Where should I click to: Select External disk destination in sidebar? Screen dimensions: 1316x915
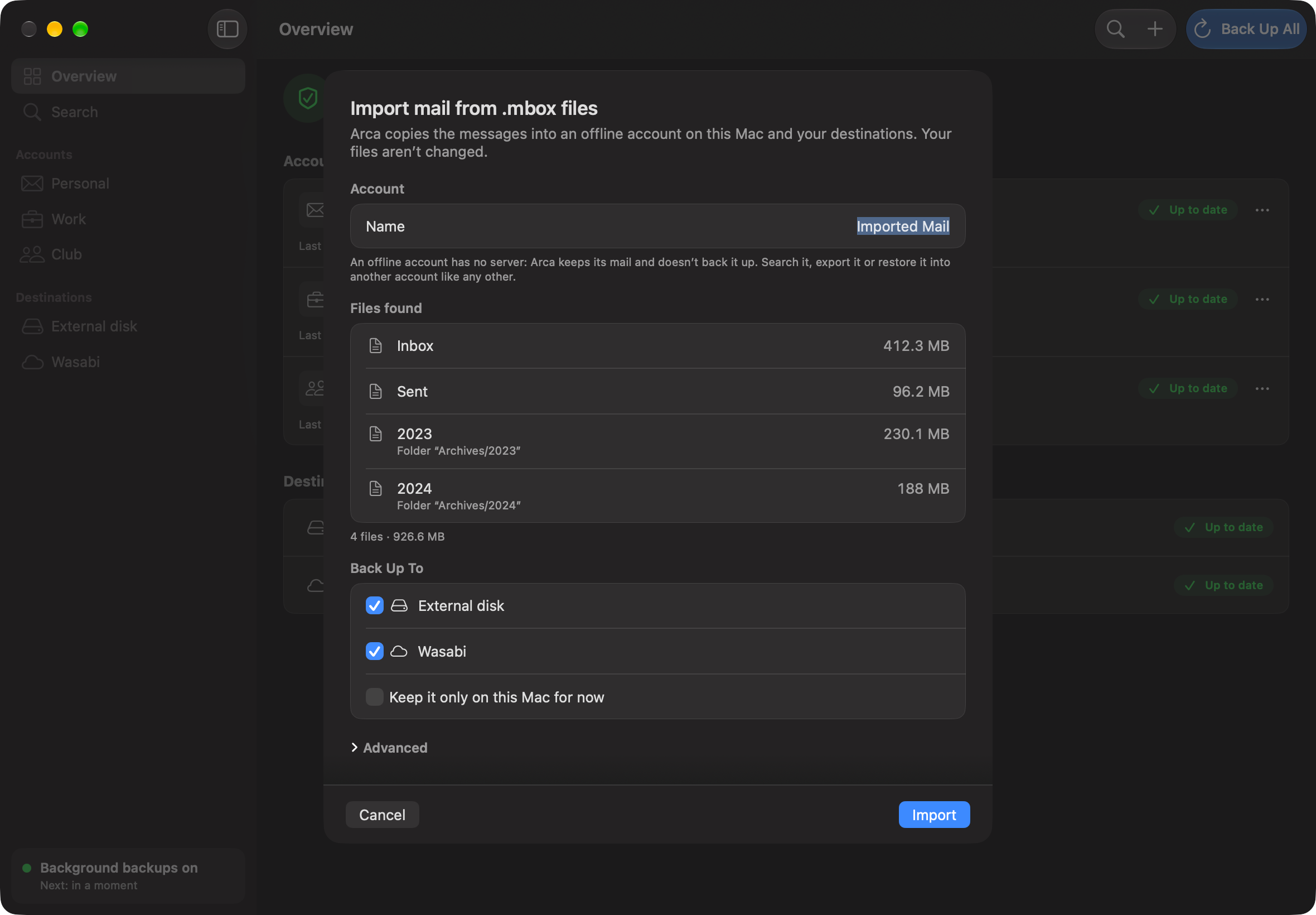point(128,326)
